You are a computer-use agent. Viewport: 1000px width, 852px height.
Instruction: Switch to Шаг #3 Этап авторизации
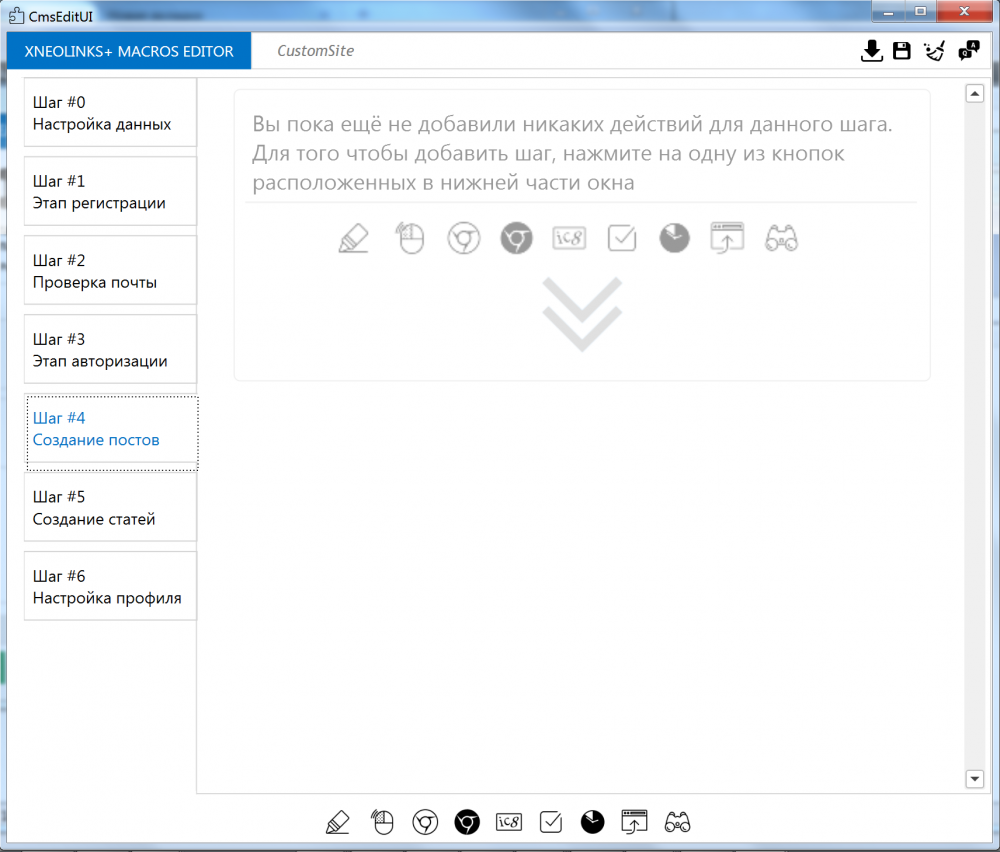[110, 349]
